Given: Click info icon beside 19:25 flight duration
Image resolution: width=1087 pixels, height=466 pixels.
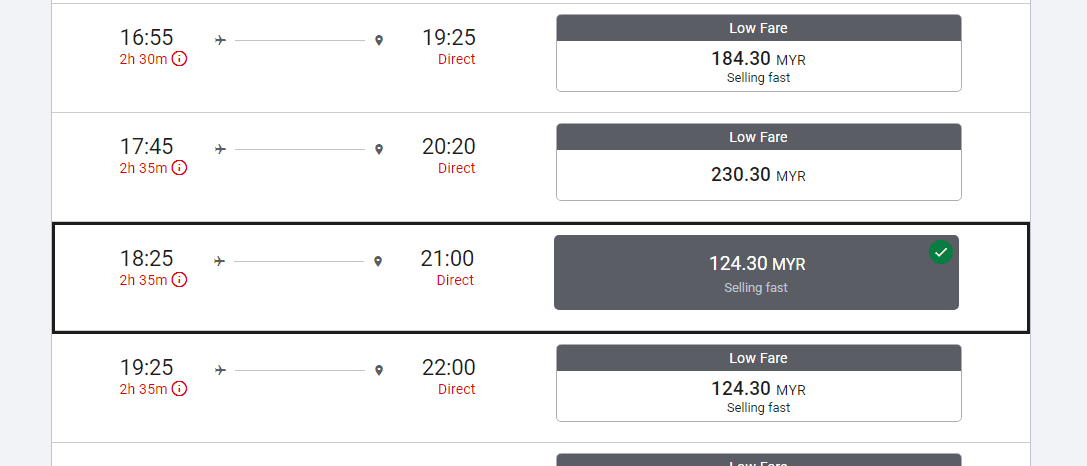Looking at the screenshot, I should 179,389.
